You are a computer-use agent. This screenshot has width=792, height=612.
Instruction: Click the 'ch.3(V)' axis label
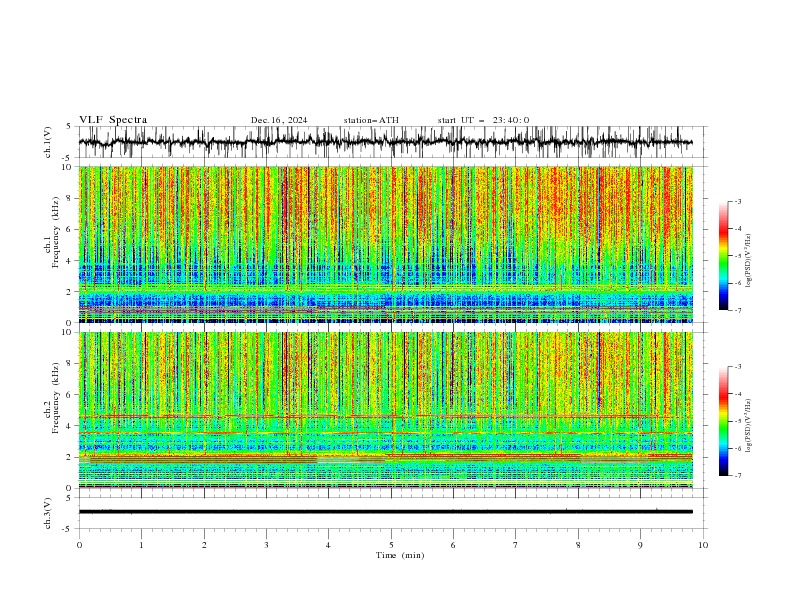pyautogui.click(x=48, y=513)
